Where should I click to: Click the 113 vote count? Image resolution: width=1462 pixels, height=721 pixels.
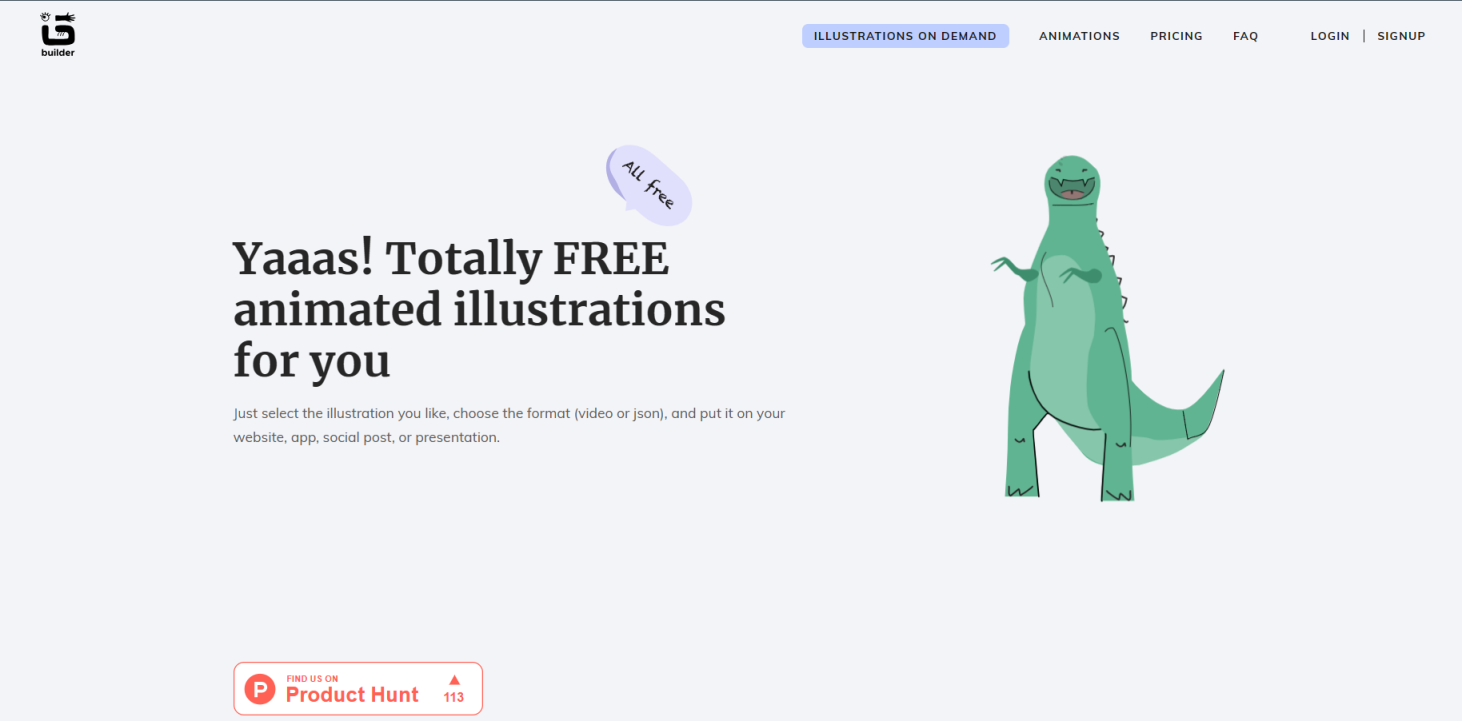tap(454, 698)
